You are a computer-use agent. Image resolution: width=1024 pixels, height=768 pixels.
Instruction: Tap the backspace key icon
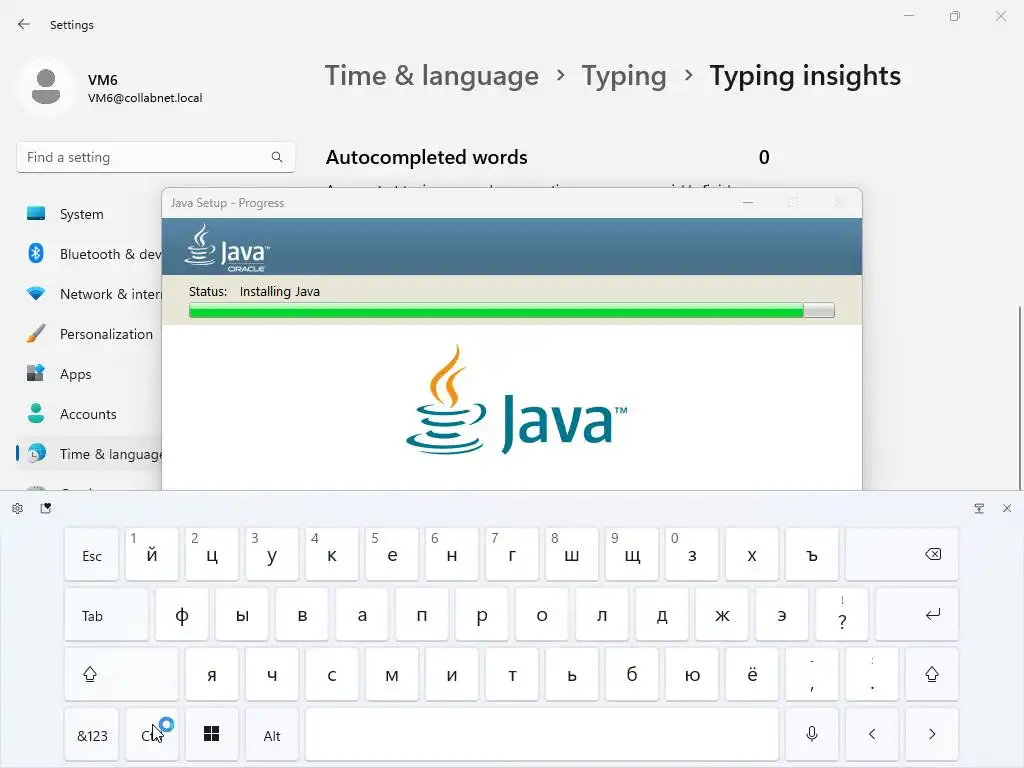[902, 554]
